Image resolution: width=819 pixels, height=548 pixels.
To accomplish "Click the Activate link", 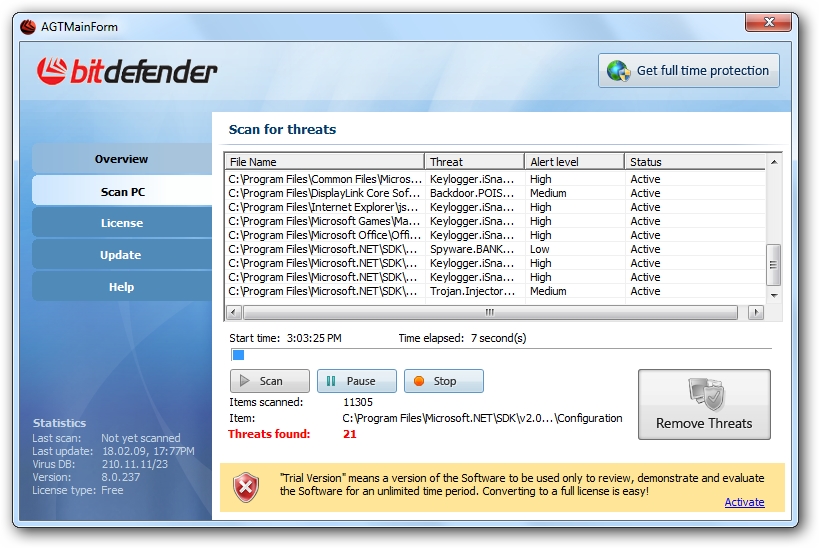I will (x=744, y=502).
